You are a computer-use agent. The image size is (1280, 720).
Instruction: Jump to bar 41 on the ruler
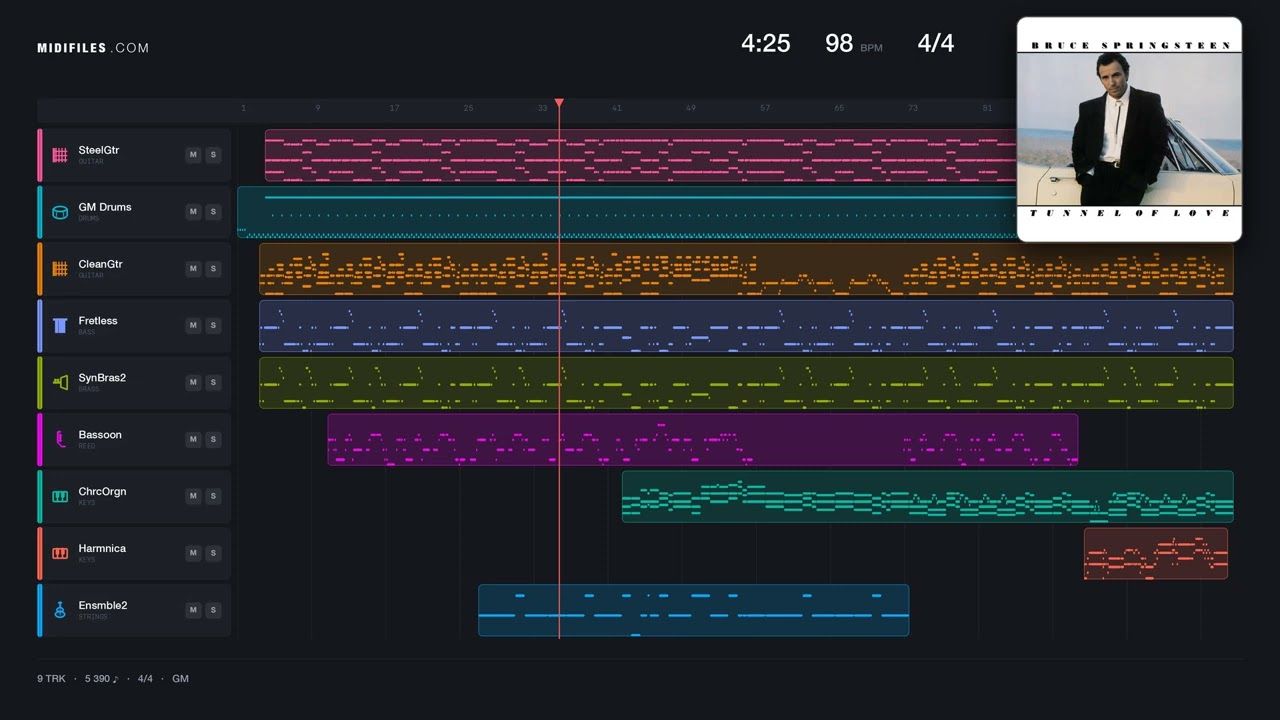(x=616, y=108)
